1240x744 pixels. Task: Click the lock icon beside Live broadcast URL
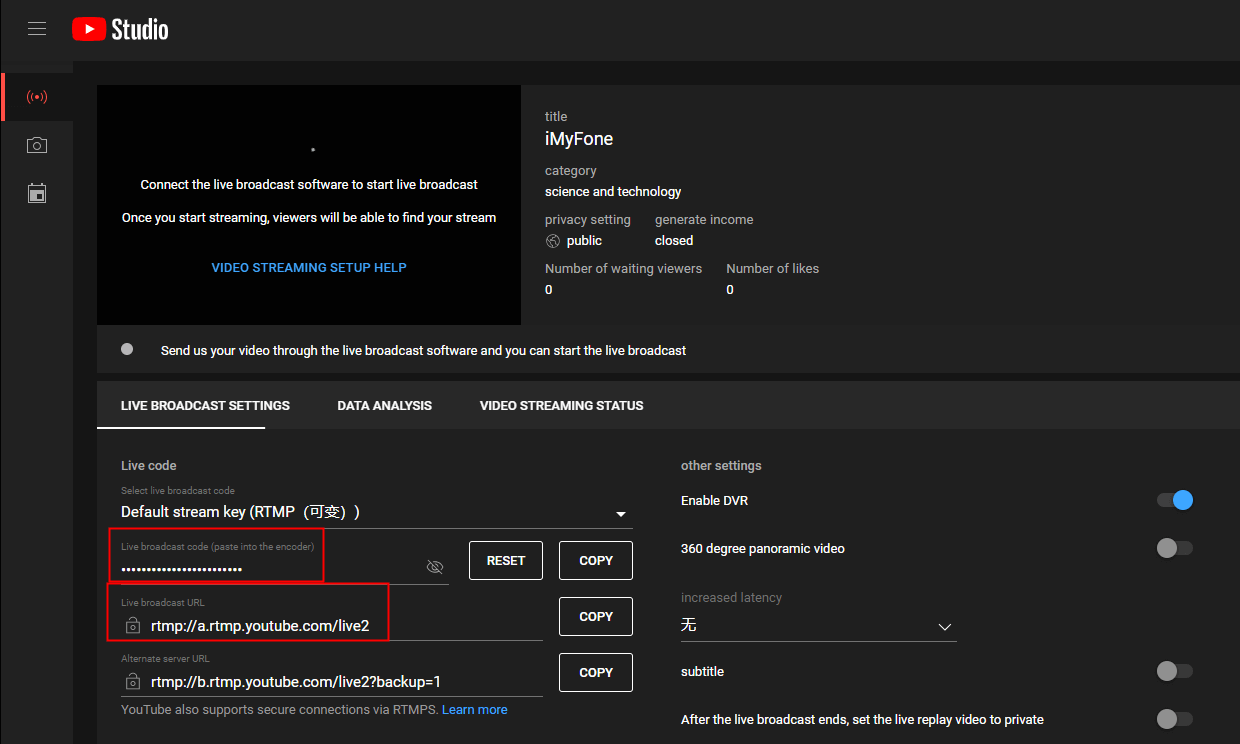coord(133,626)
